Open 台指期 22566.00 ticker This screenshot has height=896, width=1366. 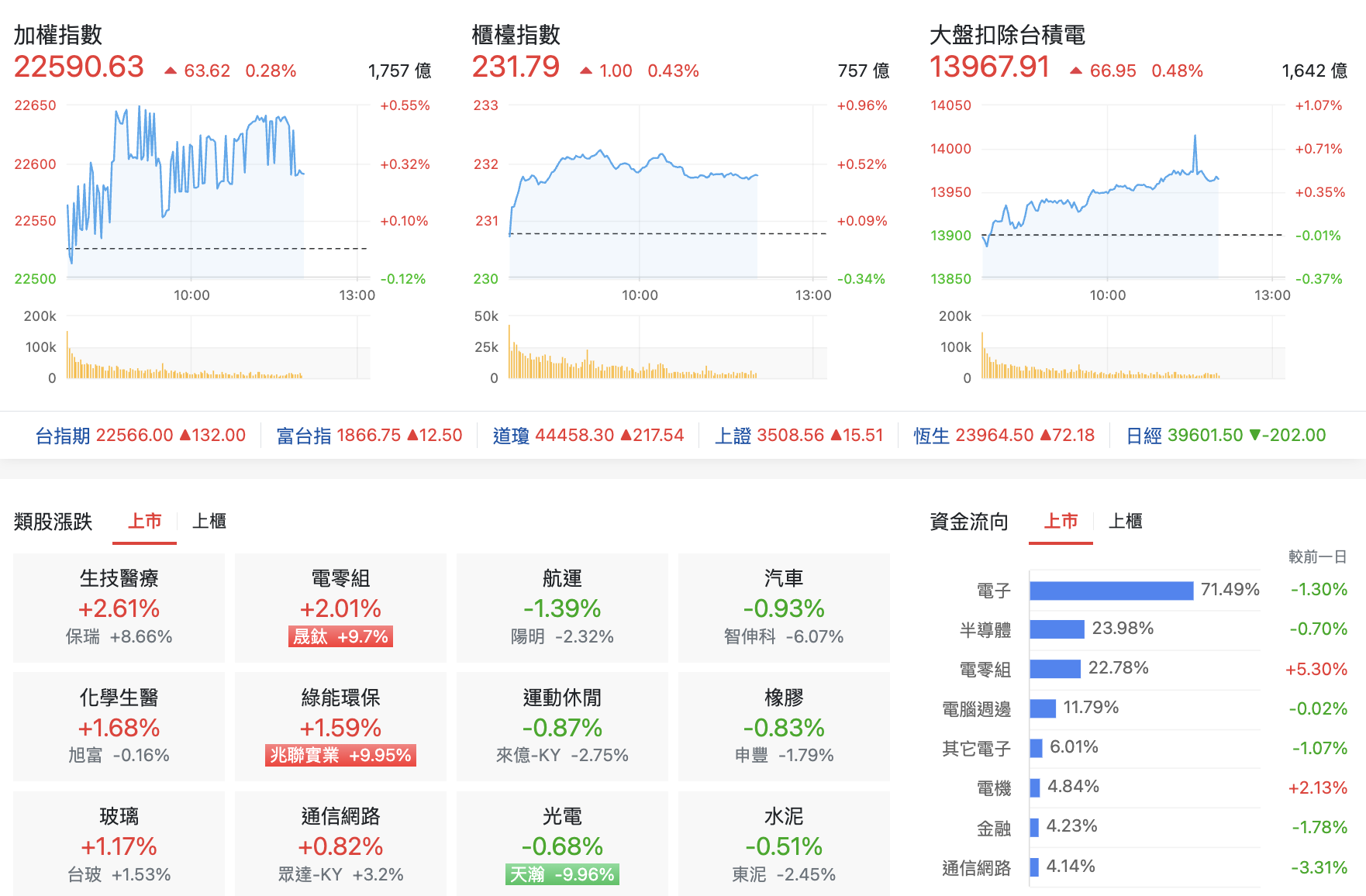point(140,436)
